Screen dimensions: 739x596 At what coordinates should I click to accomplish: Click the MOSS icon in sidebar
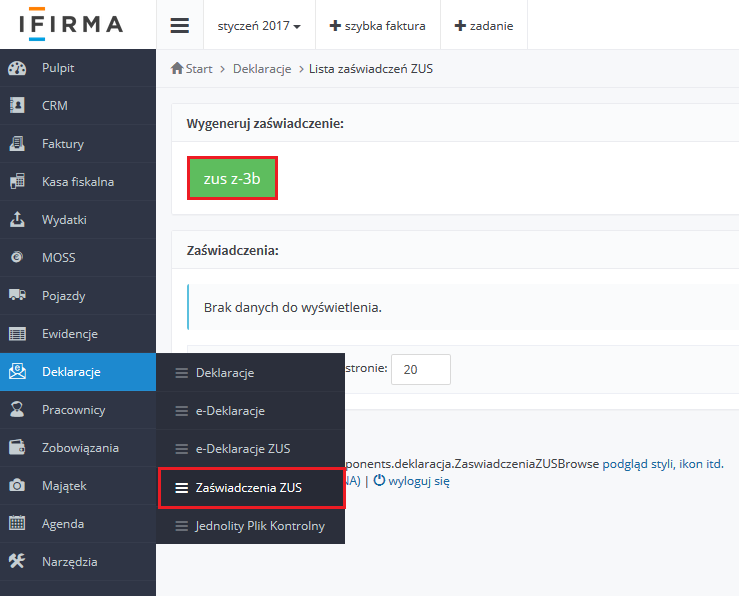17,257
